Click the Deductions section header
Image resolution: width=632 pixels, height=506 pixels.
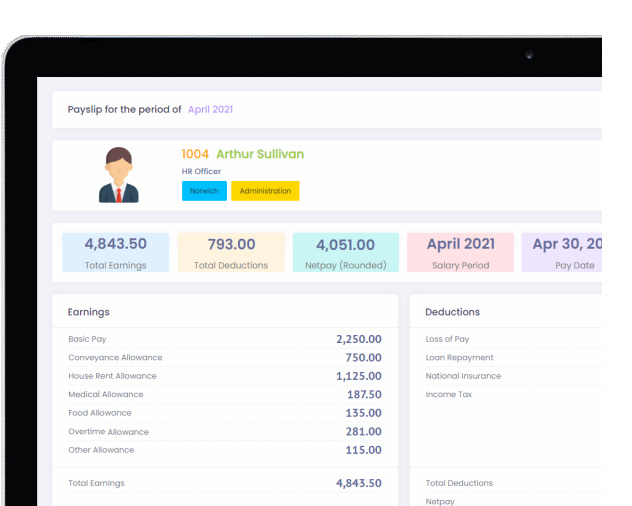pyautogui.click(x=452, y=312)
